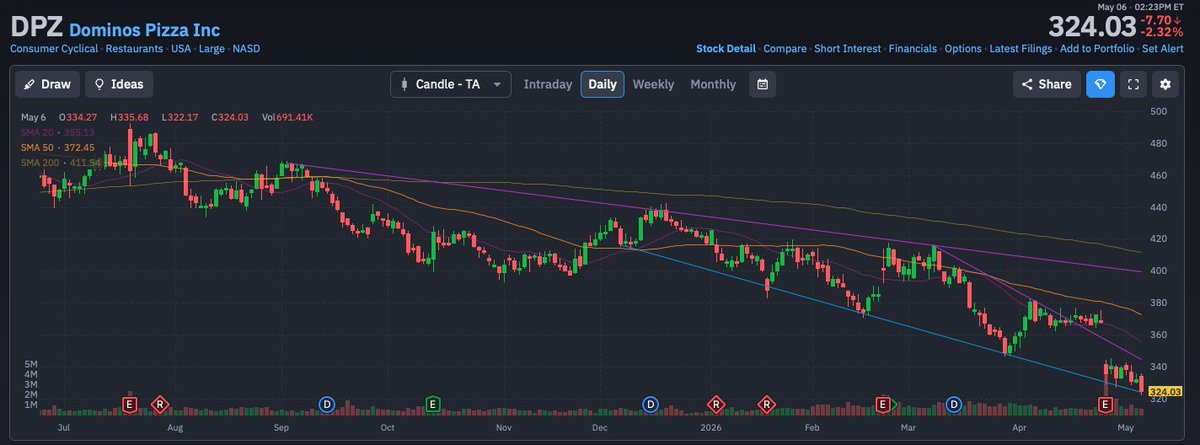The width and height of the screenshot is (1200, 445).
Task: Open the Draw tools
Action: tap(47, 85)
